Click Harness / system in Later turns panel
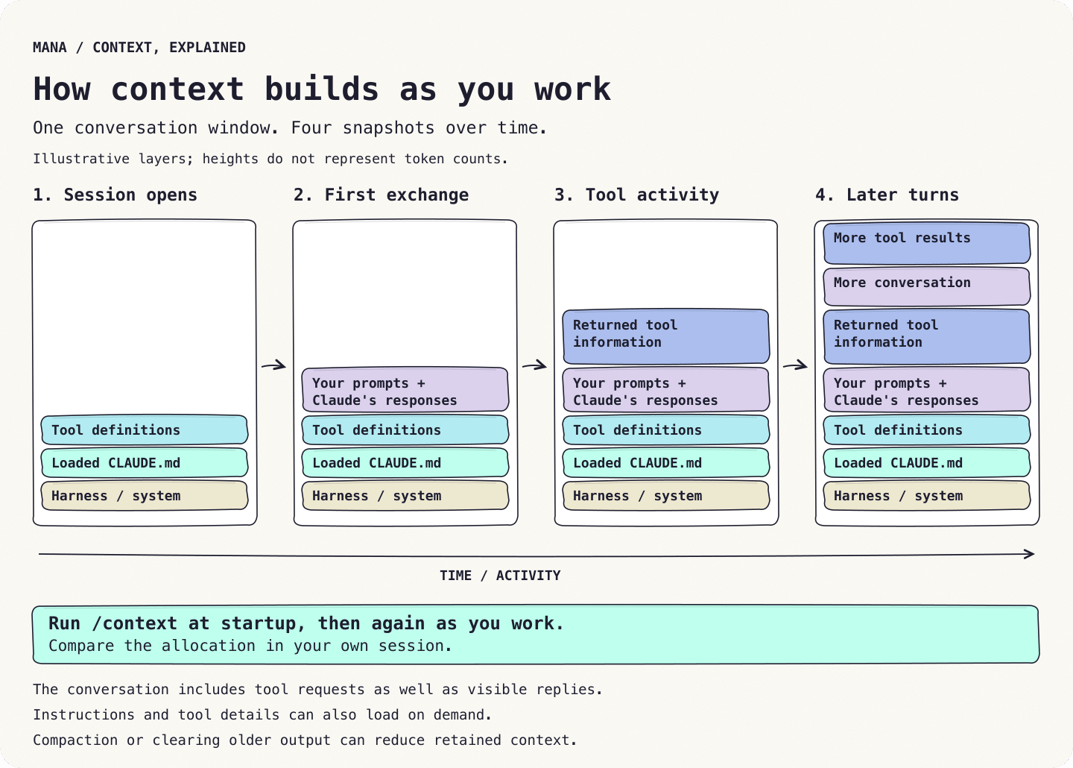The height and width of the screenshot is (768, 1073). (x=927, y=496)
